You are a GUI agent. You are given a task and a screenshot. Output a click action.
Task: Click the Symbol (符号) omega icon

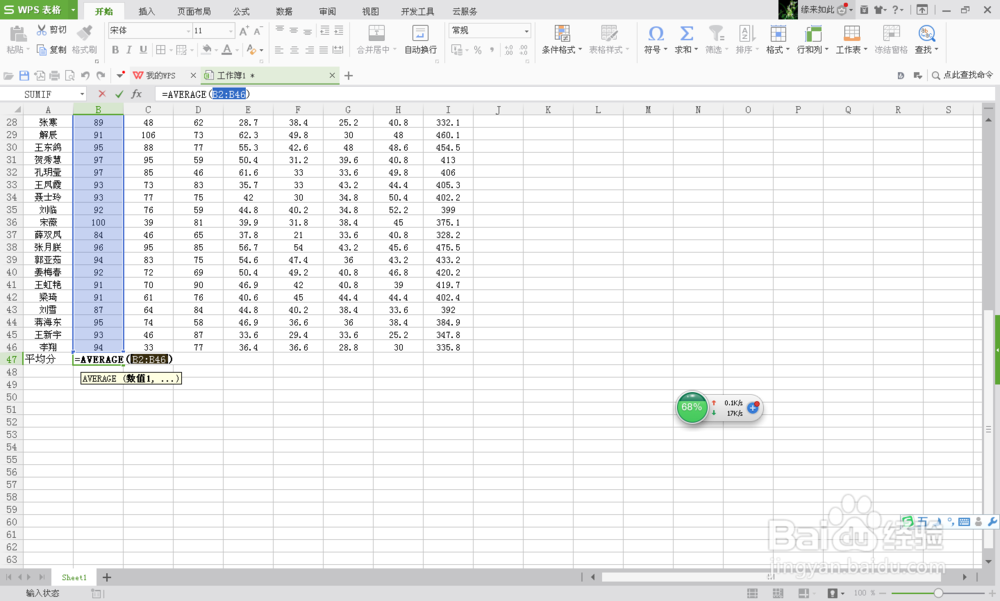656,33
